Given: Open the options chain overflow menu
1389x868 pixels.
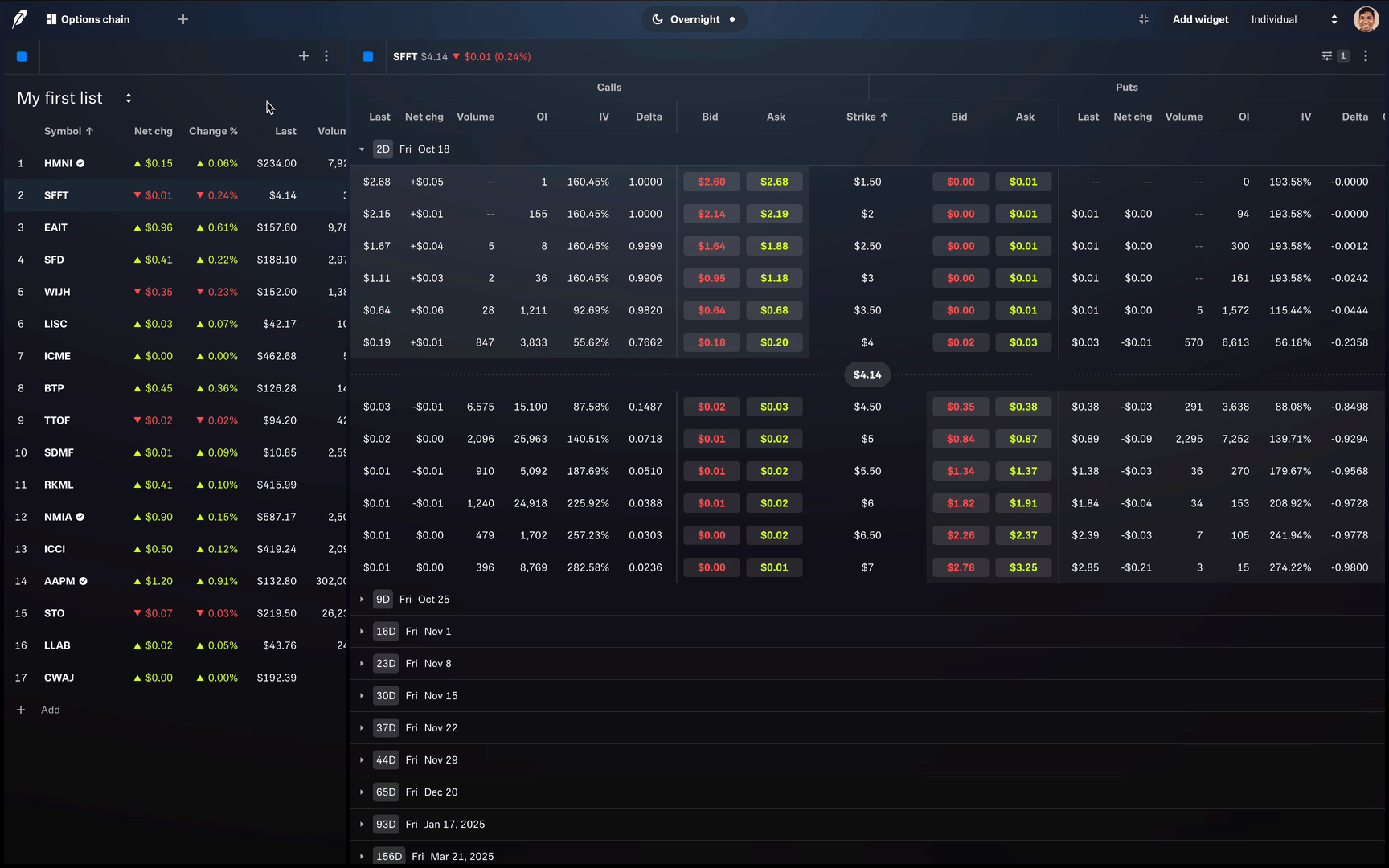Looking at the screenshot, I should point(1365,56).
